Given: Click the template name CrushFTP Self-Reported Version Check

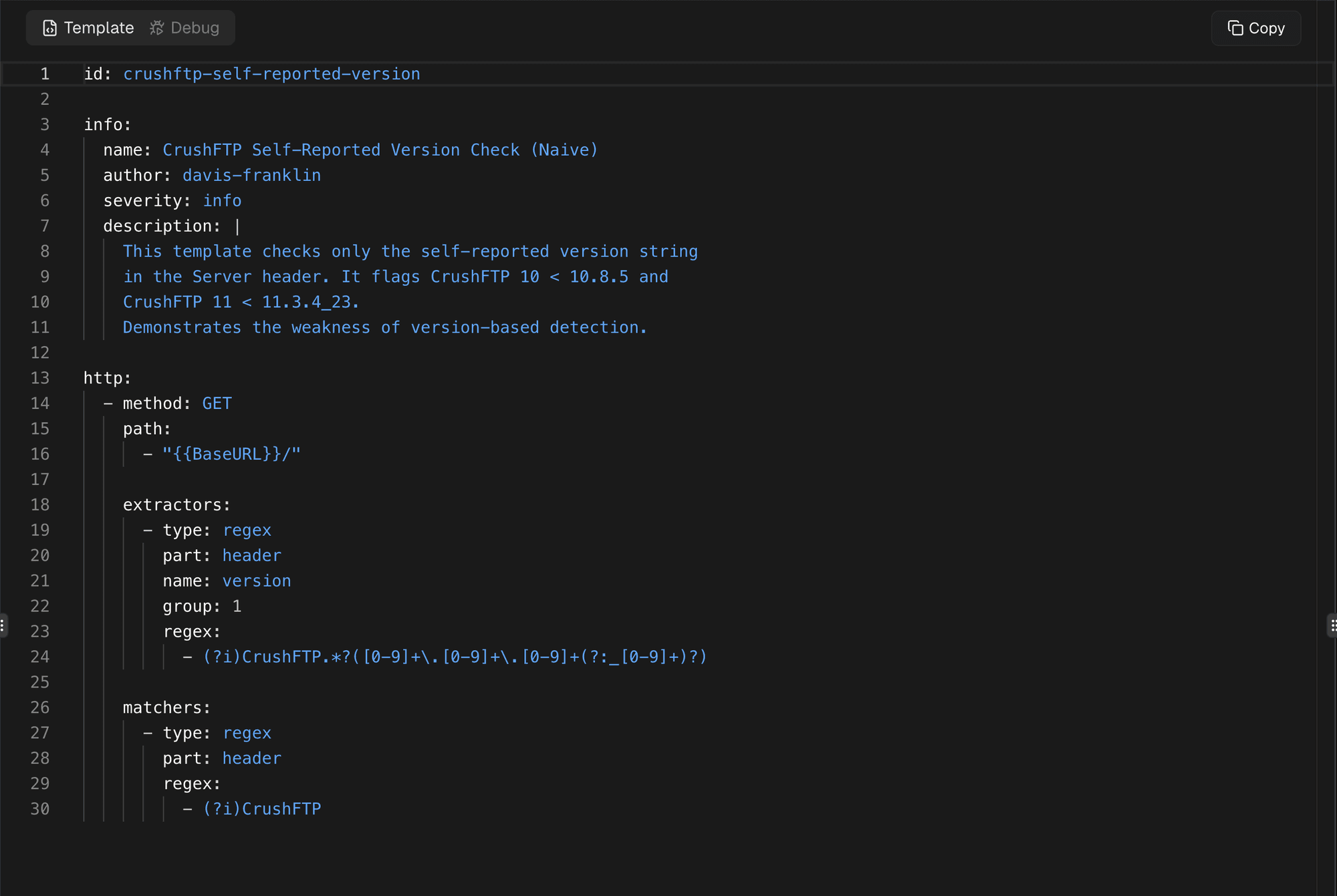Looking at the screenshot, I should [380, 150].
